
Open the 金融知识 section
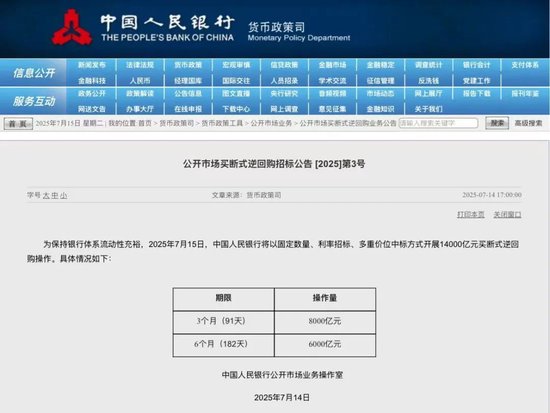(x=381, y=109)
